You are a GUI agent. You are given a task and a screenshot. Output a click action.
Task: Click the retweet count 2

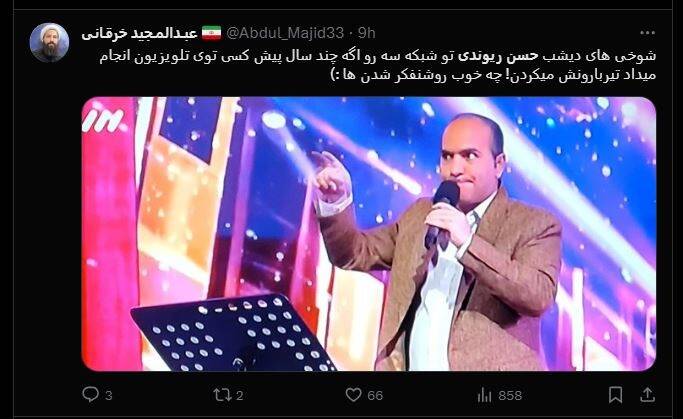pos(239,395)
